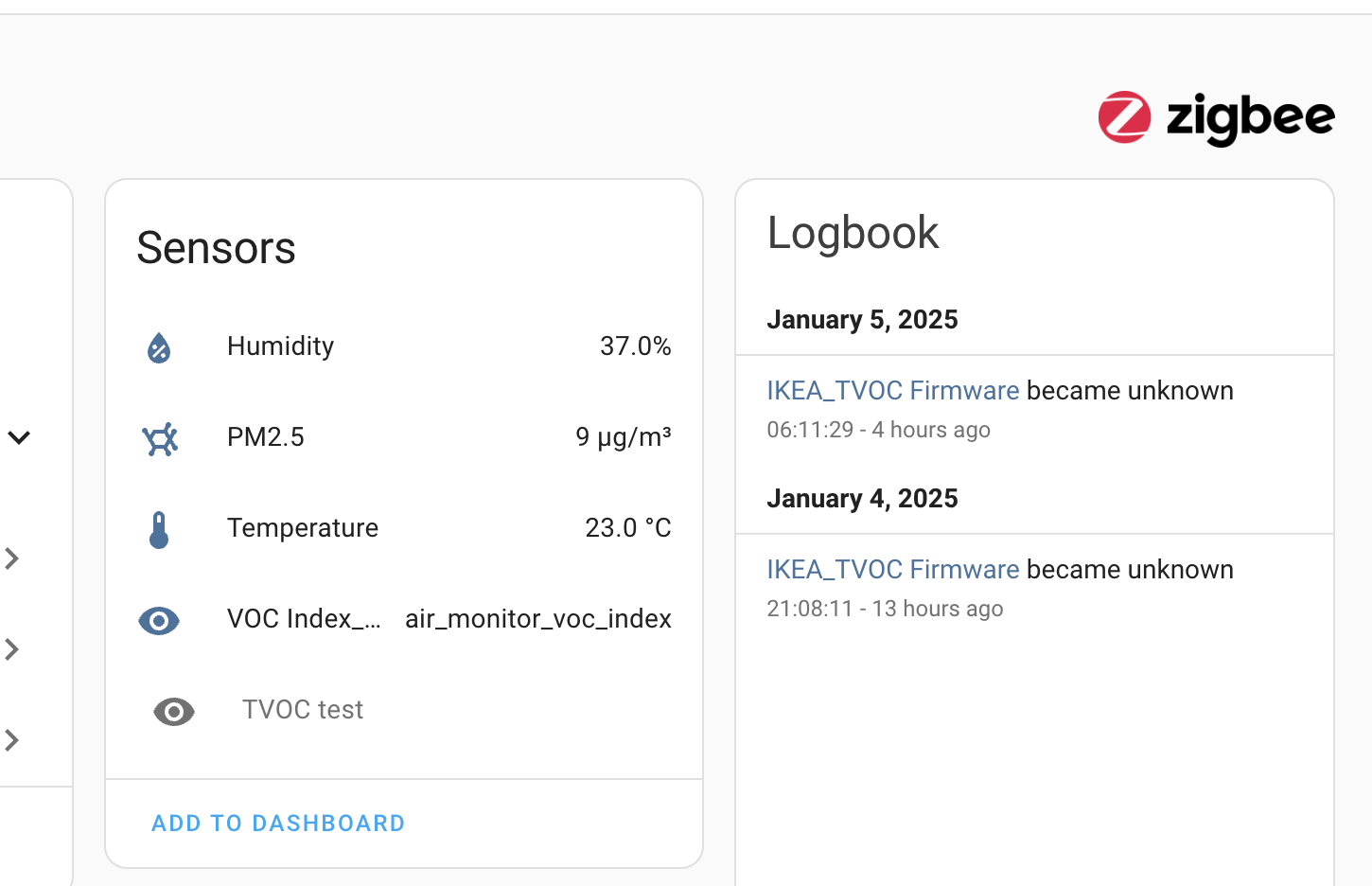Expand the topmost right-pointing chevron
This screenshot has width=1372, height=886.
tap(12, 558)
